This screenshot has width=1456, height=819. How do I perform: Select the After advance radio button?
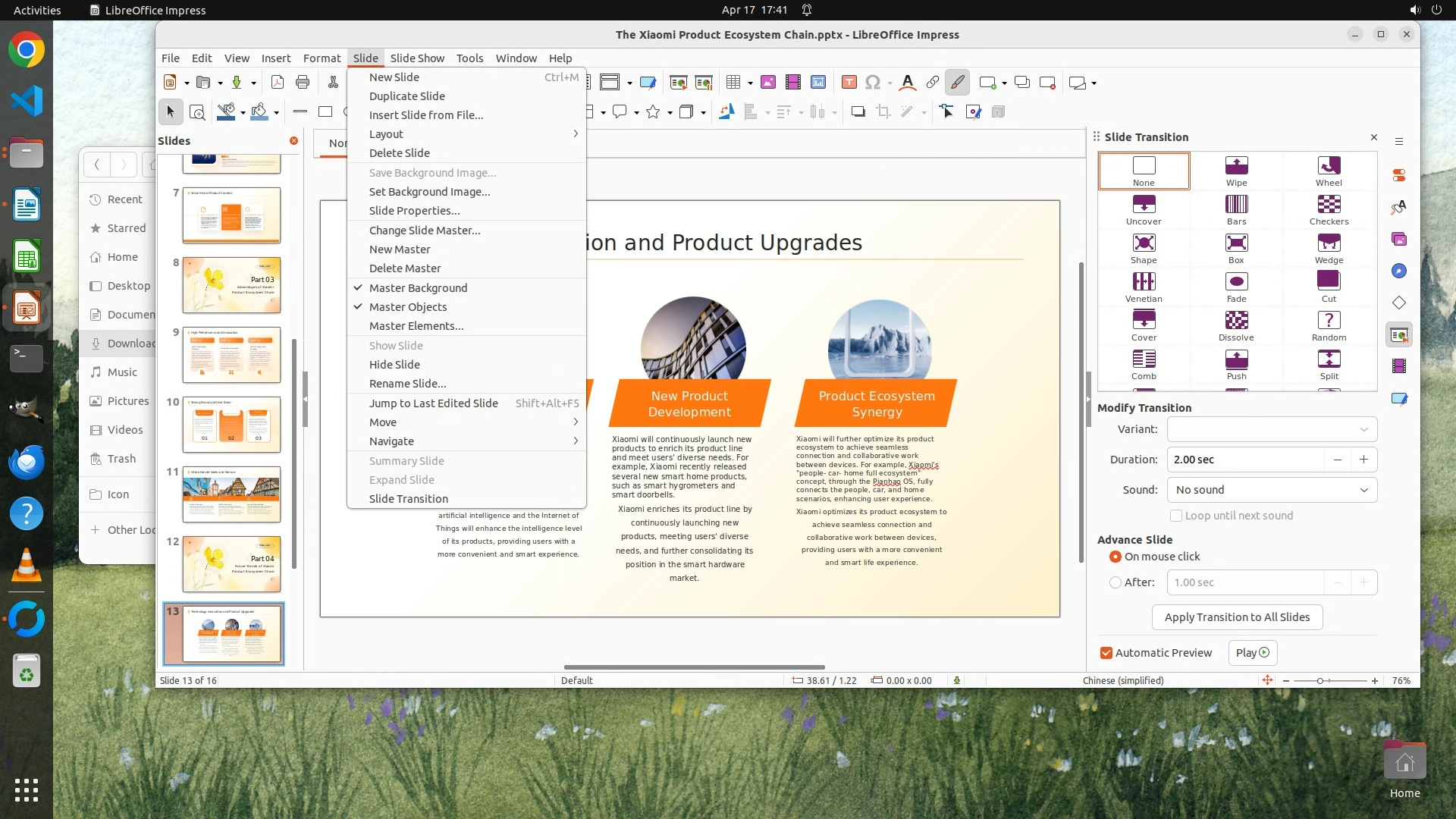pyautogui.click(x=1115, y=582)
